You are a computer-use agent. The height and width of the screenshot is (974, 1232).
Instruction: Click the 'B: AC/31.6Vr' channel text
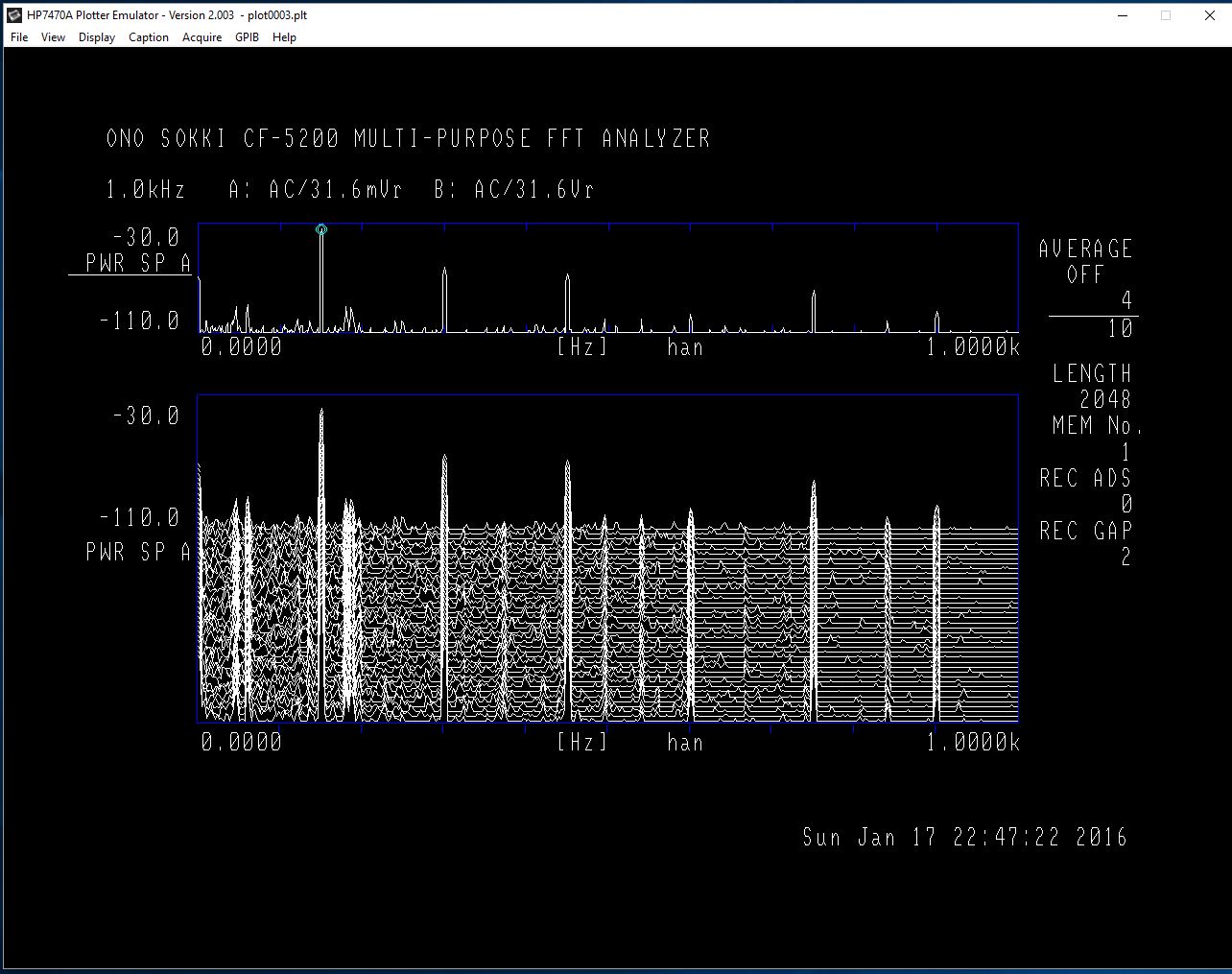point(514,189)
